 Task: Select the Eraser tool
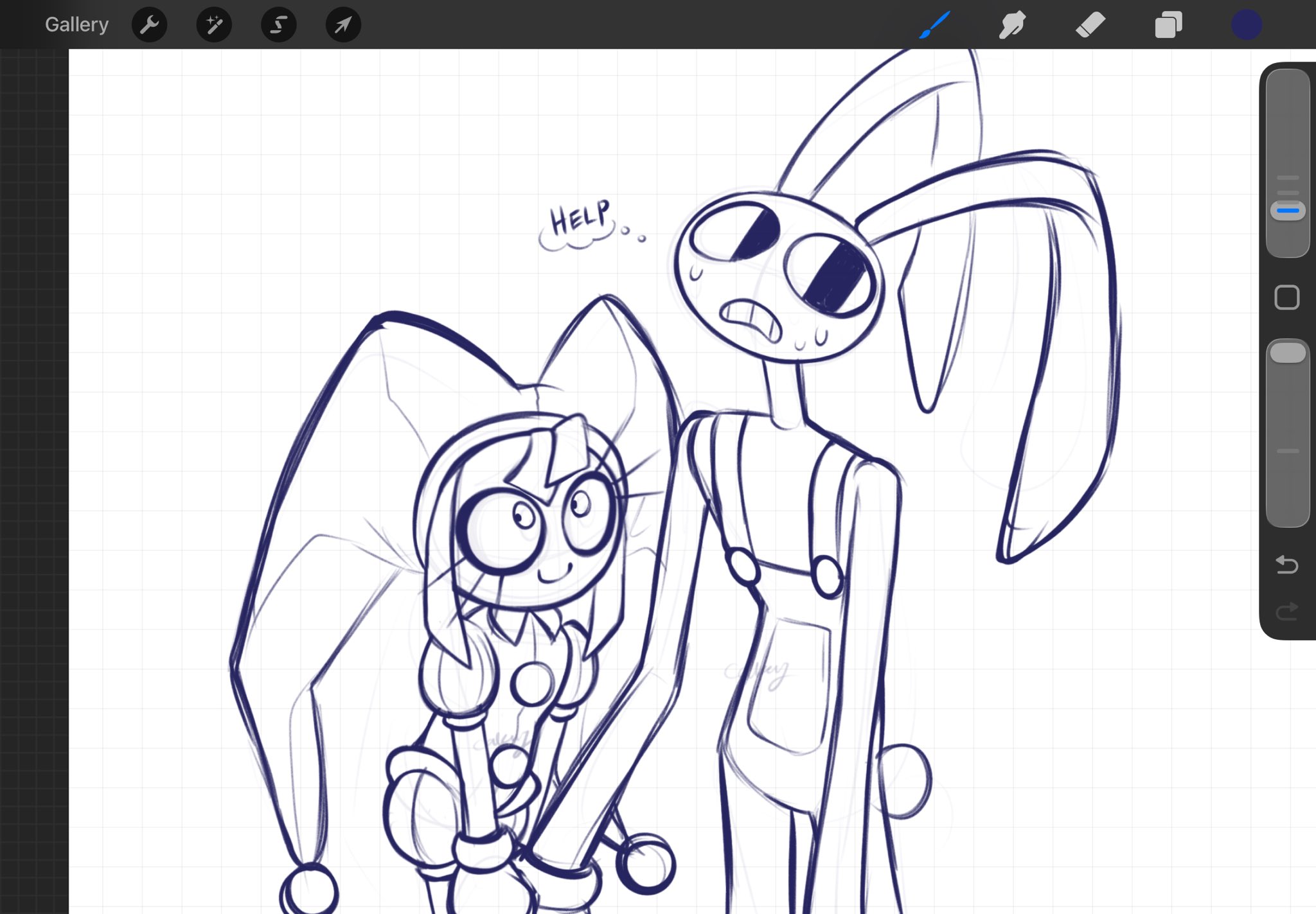pyautogui.click(x=1090, y=24)
